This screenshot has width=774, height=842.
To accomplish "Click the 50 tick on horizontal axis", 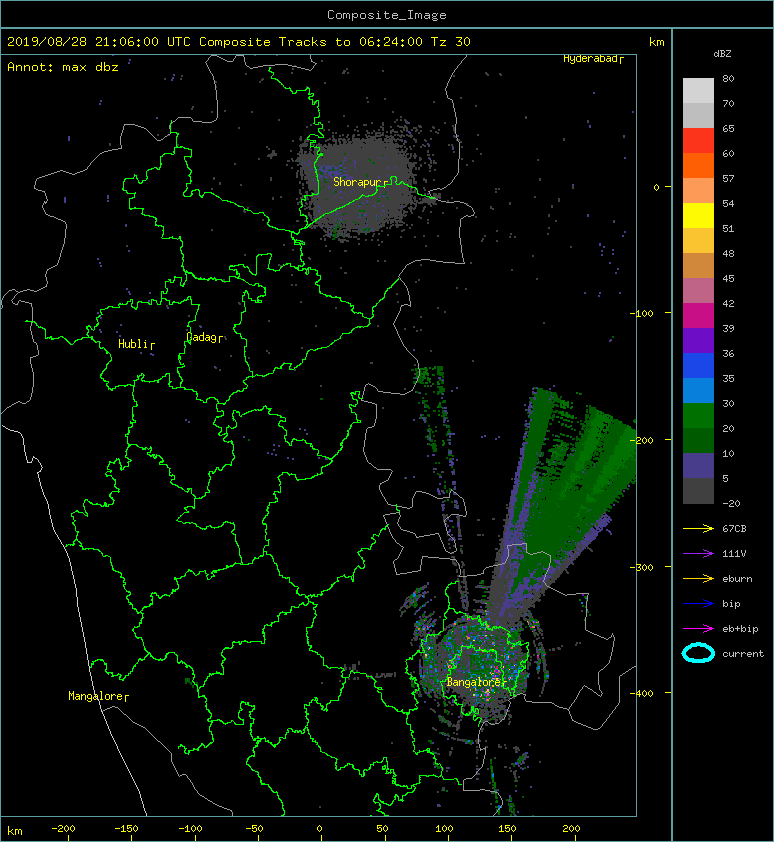I will (382, 829).
